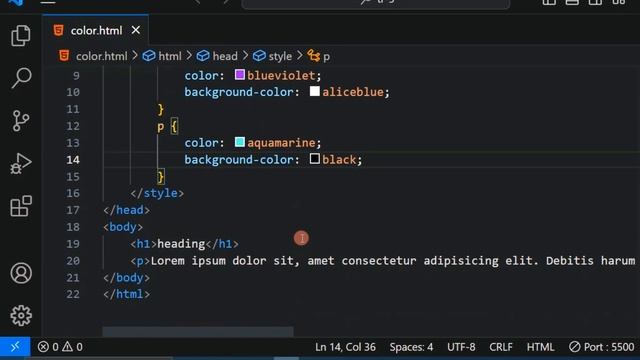Viewport: 640px width, 360px height.
Task: Click the Lorem ipsum paragraph text
Action: 393,261
